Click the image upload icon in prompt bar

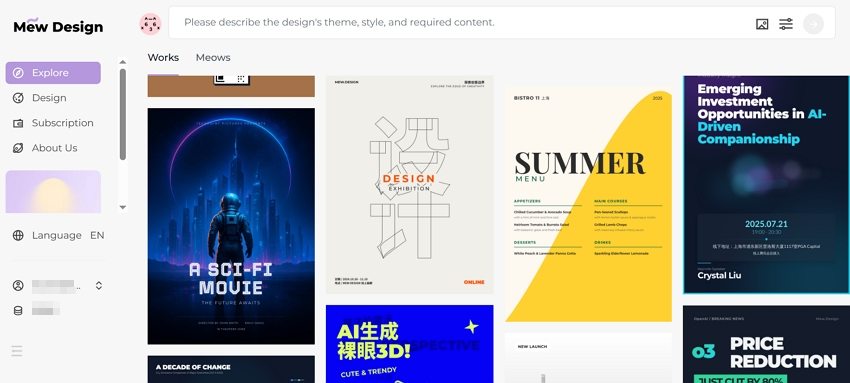(762, 24)
